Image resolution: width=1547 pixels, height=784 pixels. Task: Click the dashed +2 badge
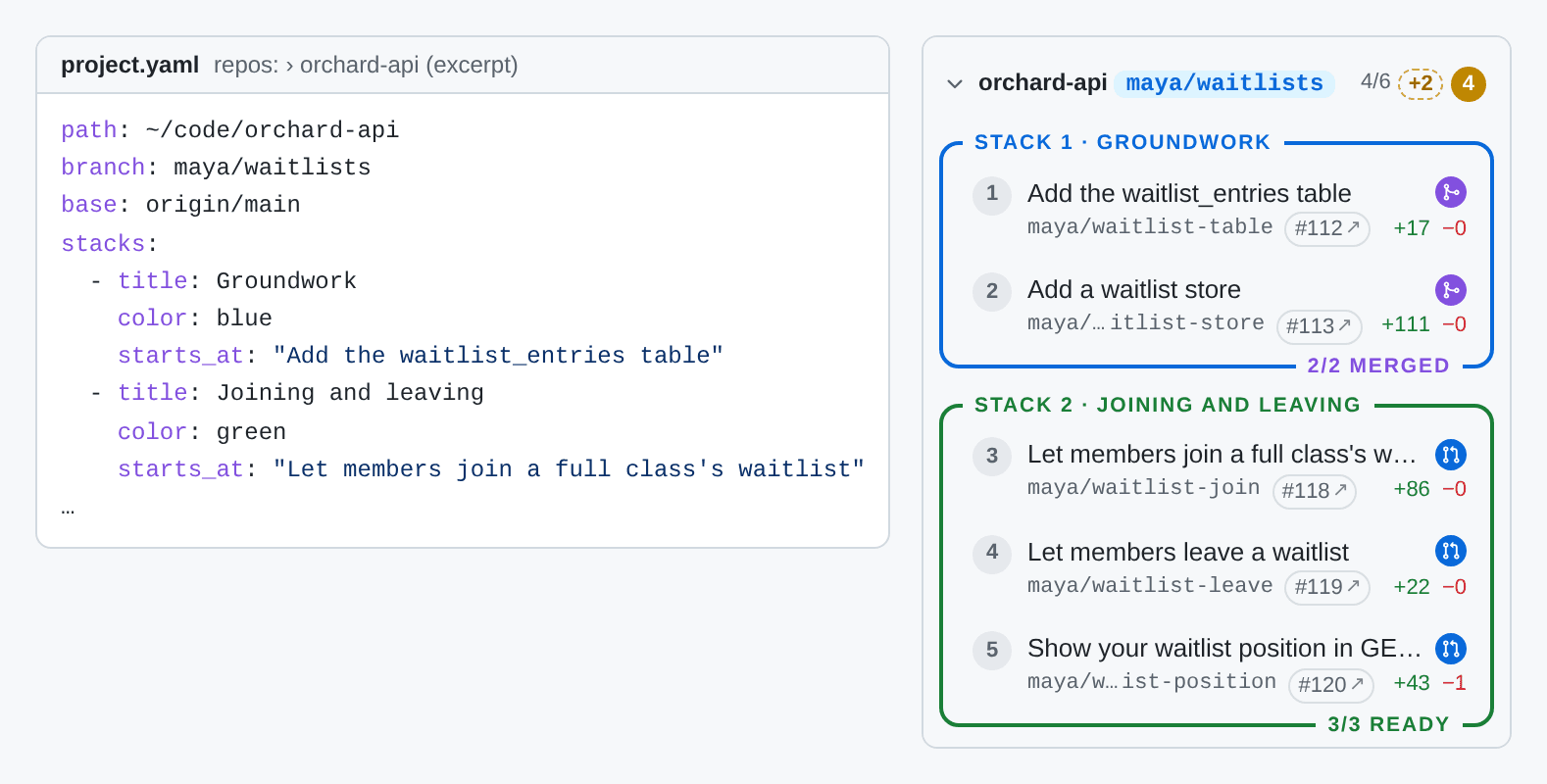pos(1421,83)
